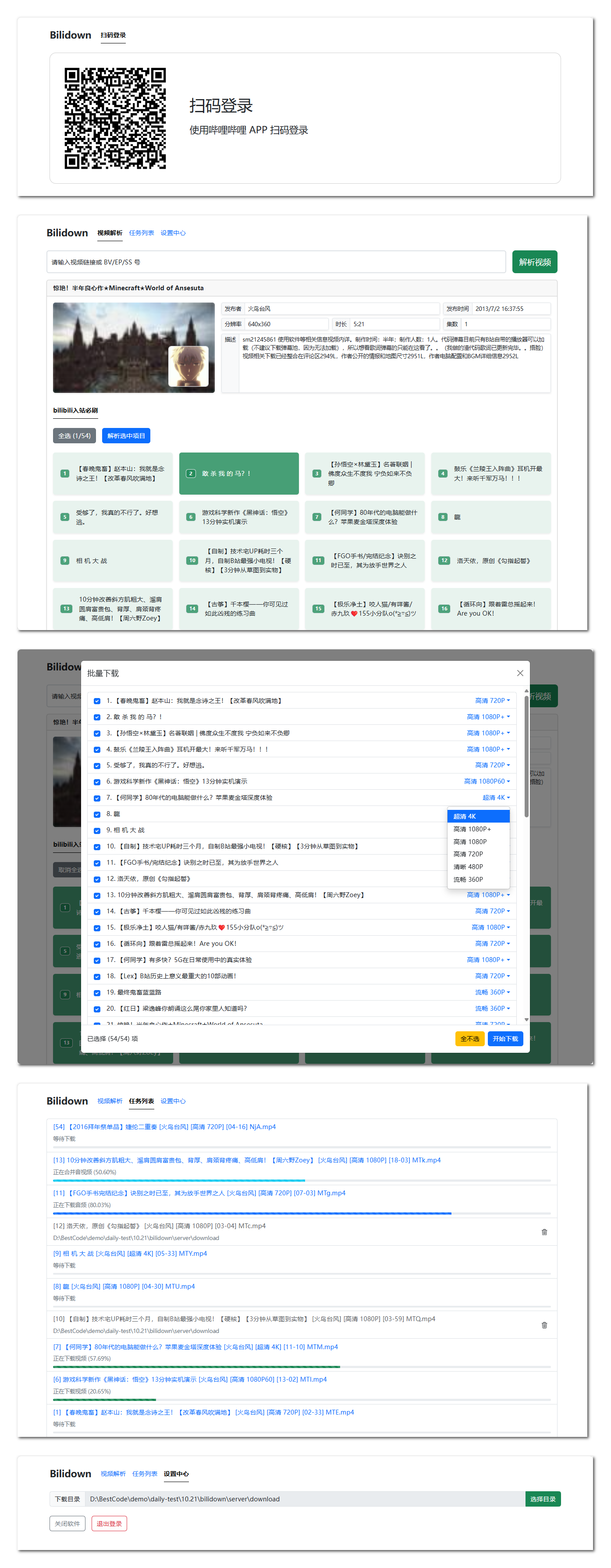The height and width of the screenshot is (1568, 611).
Task: Click trash icon for task [10] 技术宅UP
Action: 544,1325
